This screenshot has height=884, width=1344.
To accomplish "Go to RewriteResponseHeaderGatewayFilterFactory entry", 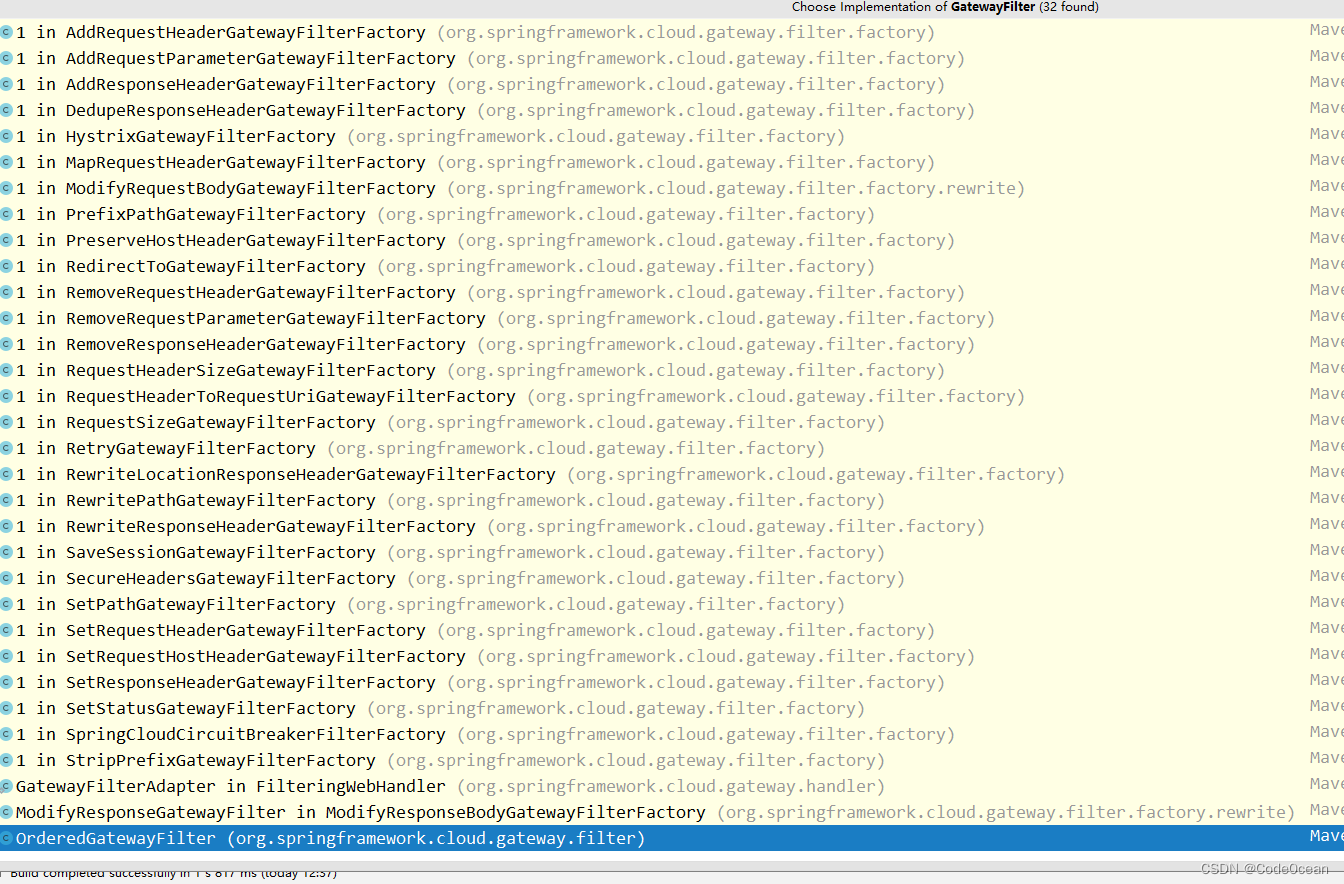I will point(672,526).
